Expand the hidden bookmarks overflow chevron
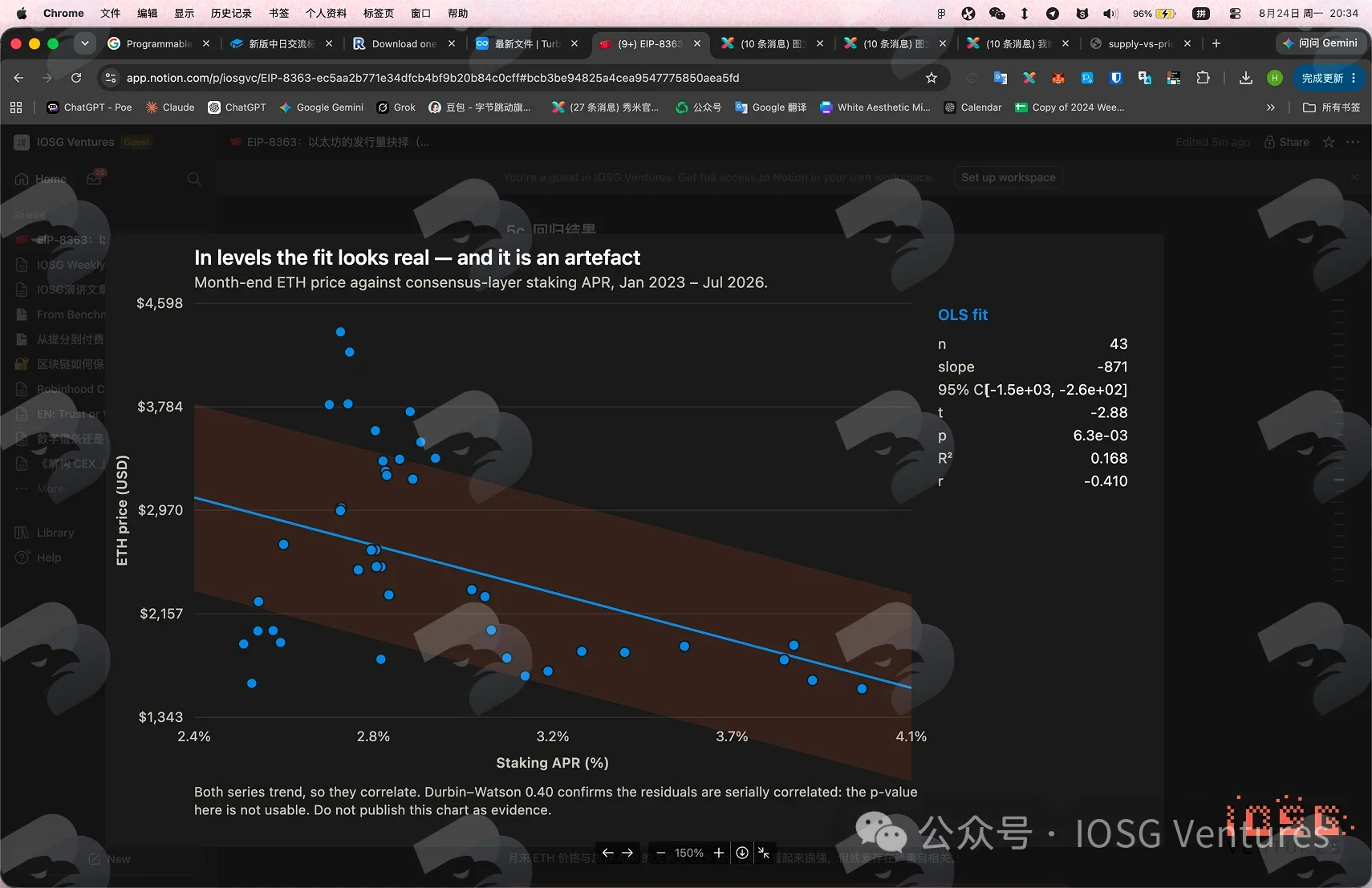1372x888 pixels. pyautogui.click(x=1270, y=107)
